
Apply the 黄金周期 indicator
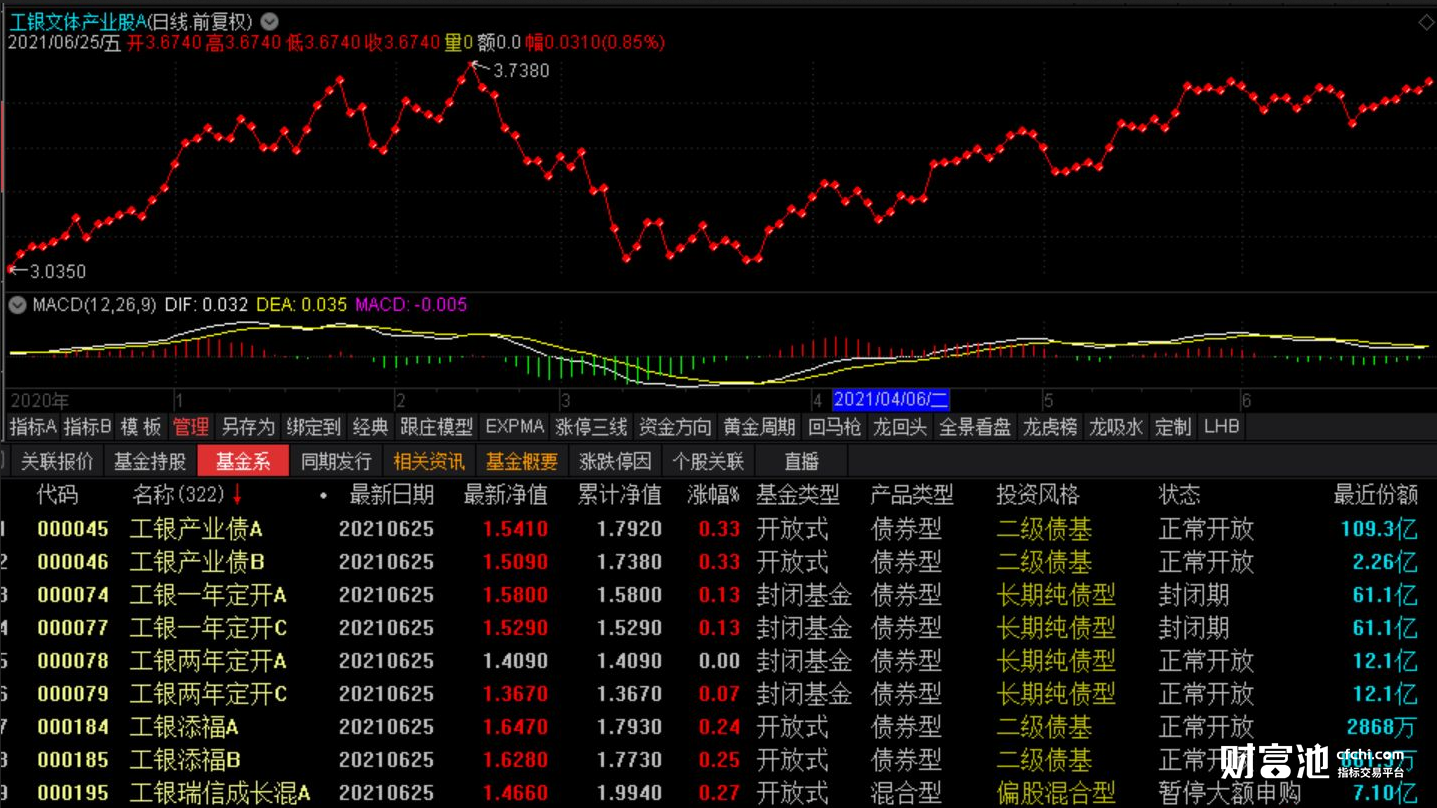[x=760, y=427]
